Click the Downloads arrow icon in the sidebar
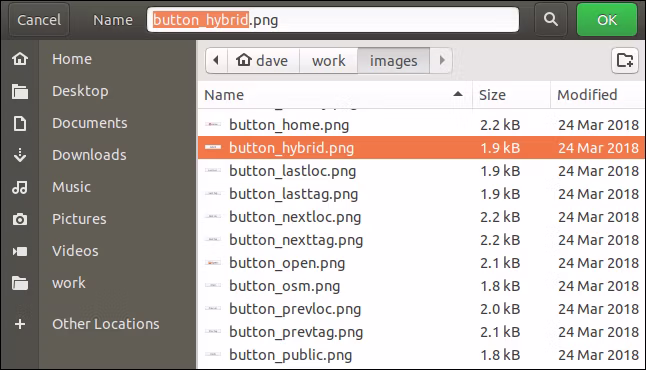Screen dimensions: 646x370 coord(20,155)
